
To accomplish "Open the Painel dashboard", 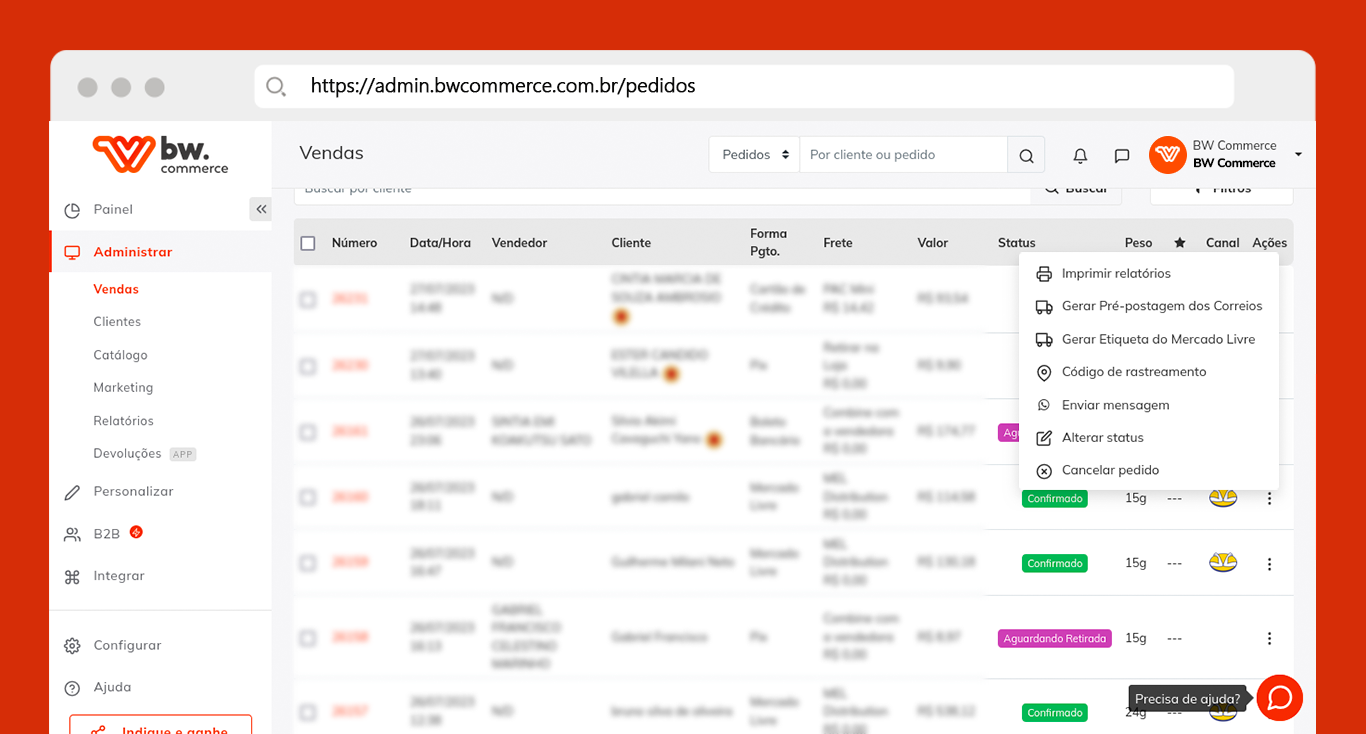I will (113, 210).
